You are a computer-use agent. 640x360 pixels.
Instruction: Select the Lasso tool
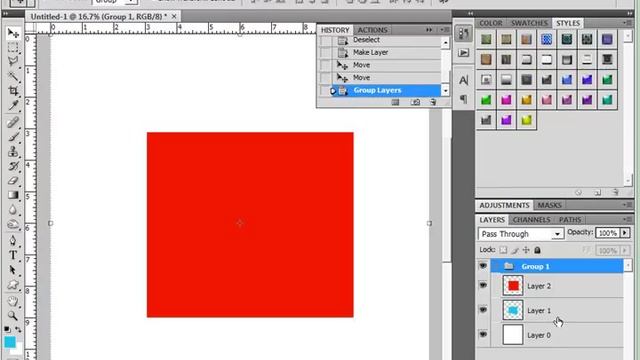[x=13, y=61]
